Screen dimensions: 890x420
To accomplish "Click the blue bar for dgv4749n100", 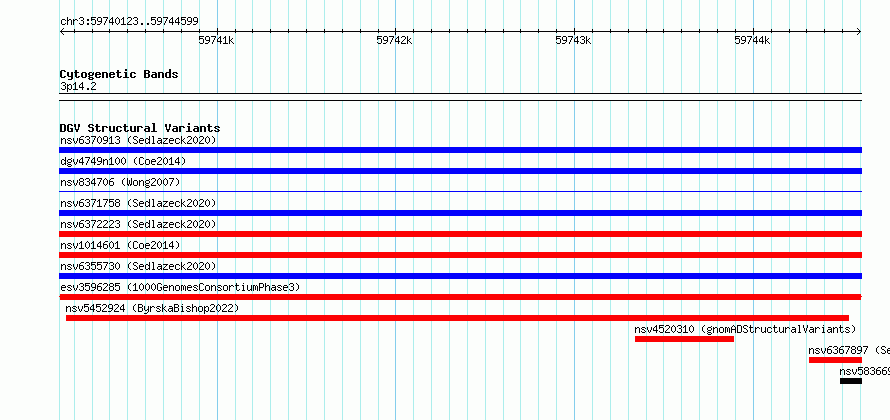I will (x=460, y=171).
